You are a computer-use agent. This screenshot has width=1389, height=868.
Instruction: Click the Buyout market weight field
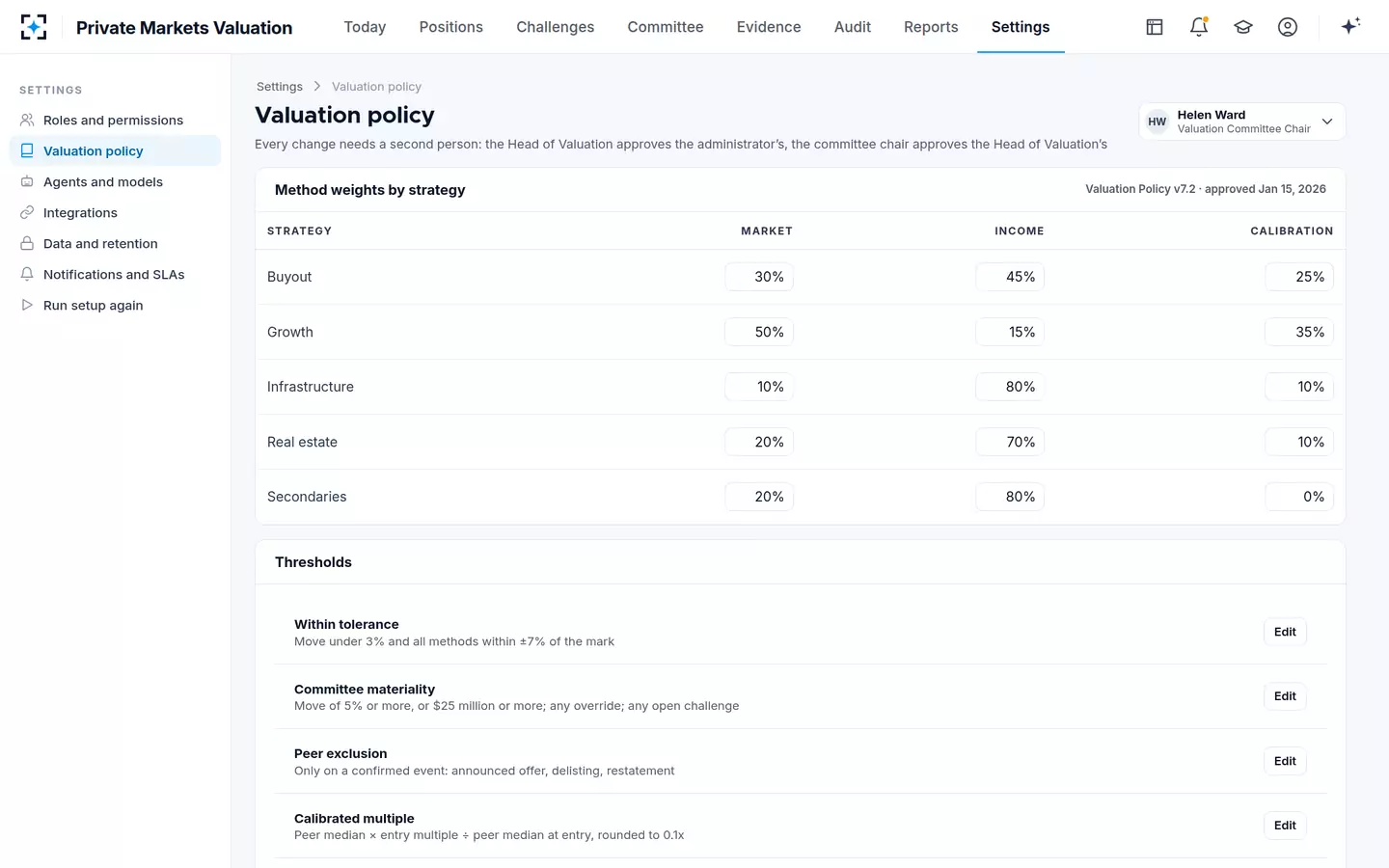click(759, 277)
